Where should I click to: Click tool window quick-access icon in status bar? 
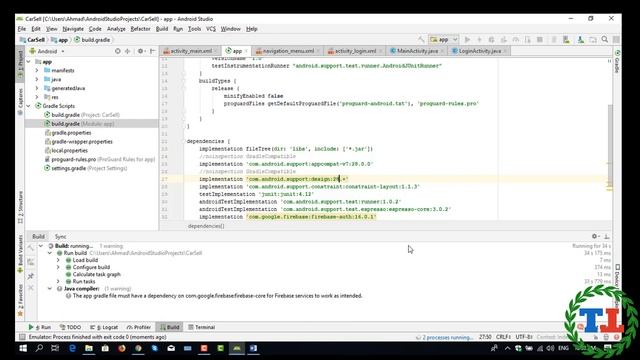coord(22,337)
